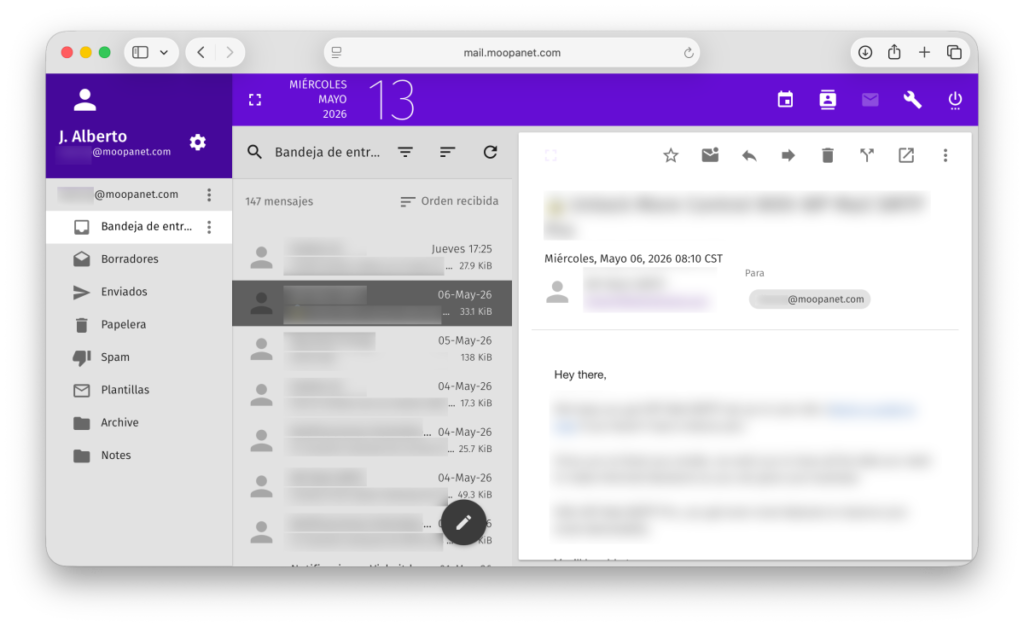Open Bandeja de entrada folder options menu
This screenshot has width=1024, height=627.
point(209,227)
